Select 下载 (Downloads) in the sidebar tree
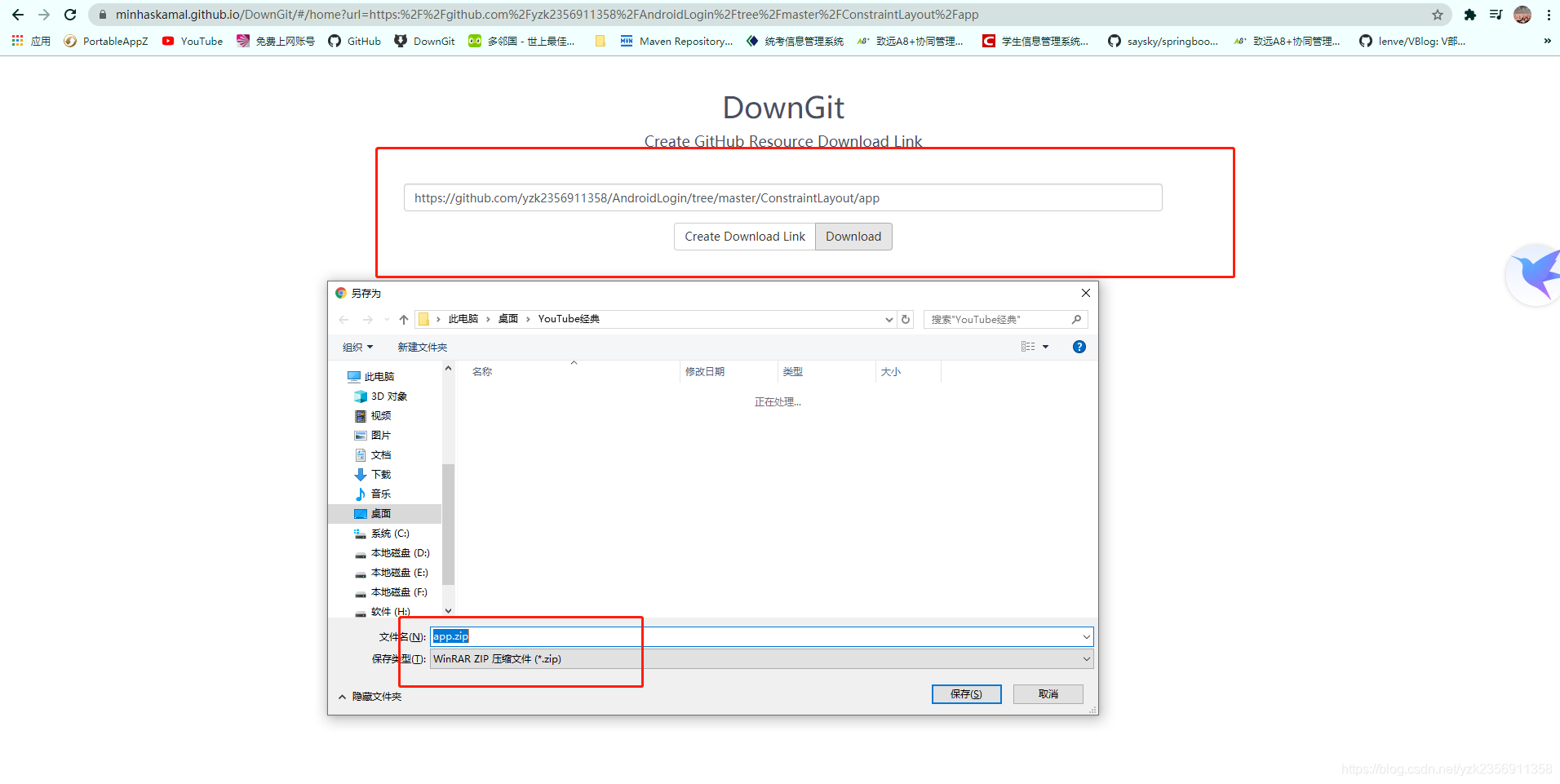Viewport: 1560px width, 784px height. tap(380, 474)
